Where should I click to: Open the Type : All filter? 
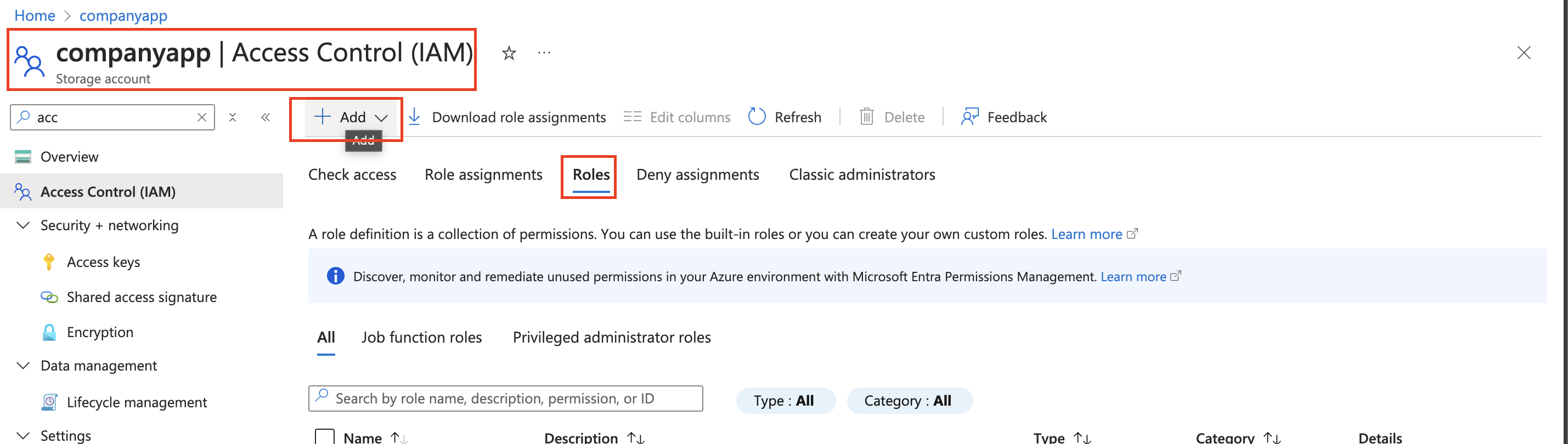pyautogui.click(x=785, y=401)
